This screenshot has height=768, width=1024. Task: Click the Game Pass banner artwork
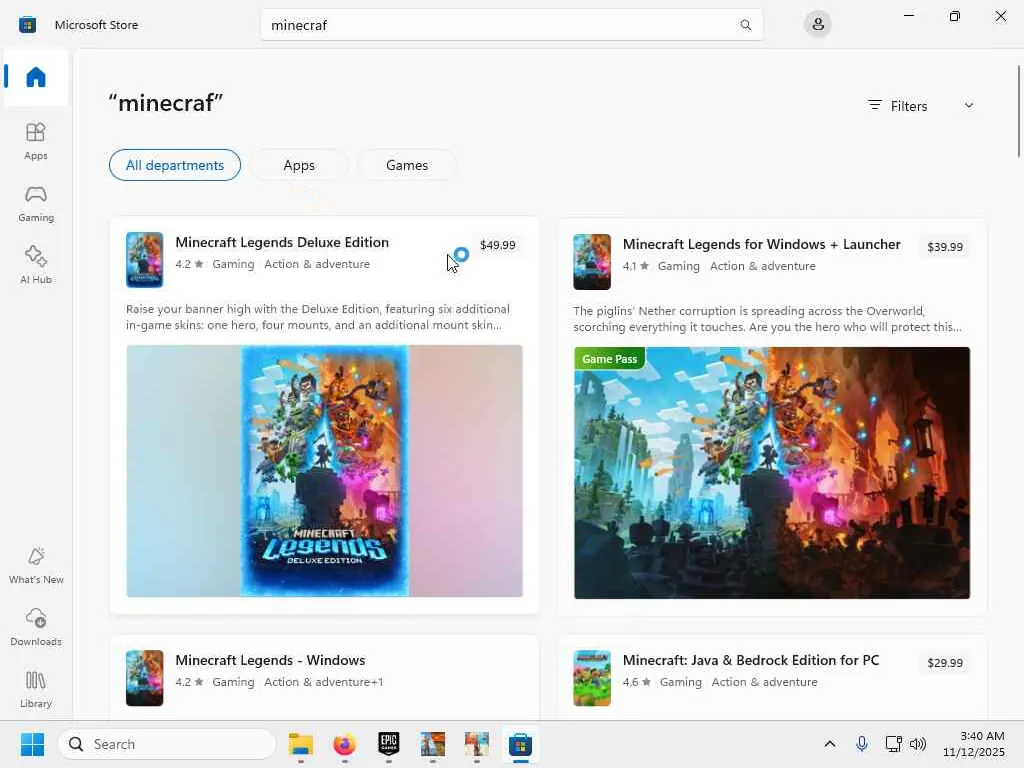coord(772,473)
